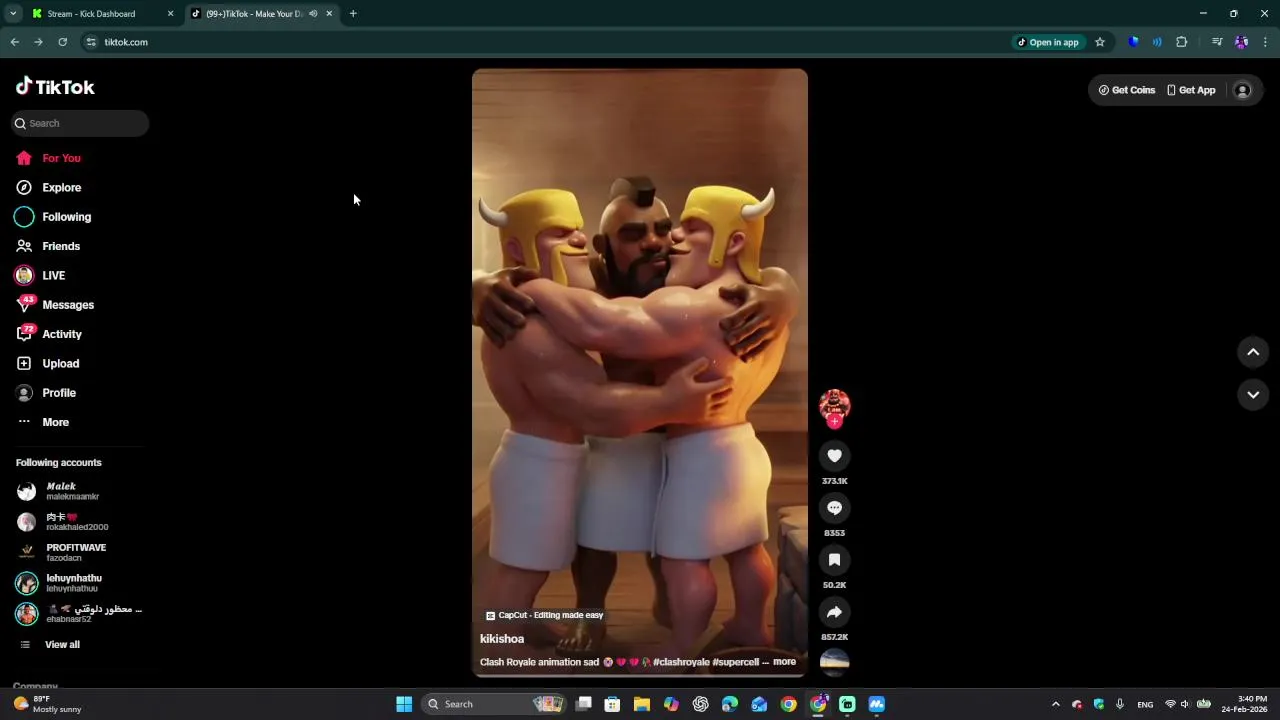This screenshot has height=720, width=1280.
Task: Open the Chrome three-dot menu
Action: [x=1265, y=42]
